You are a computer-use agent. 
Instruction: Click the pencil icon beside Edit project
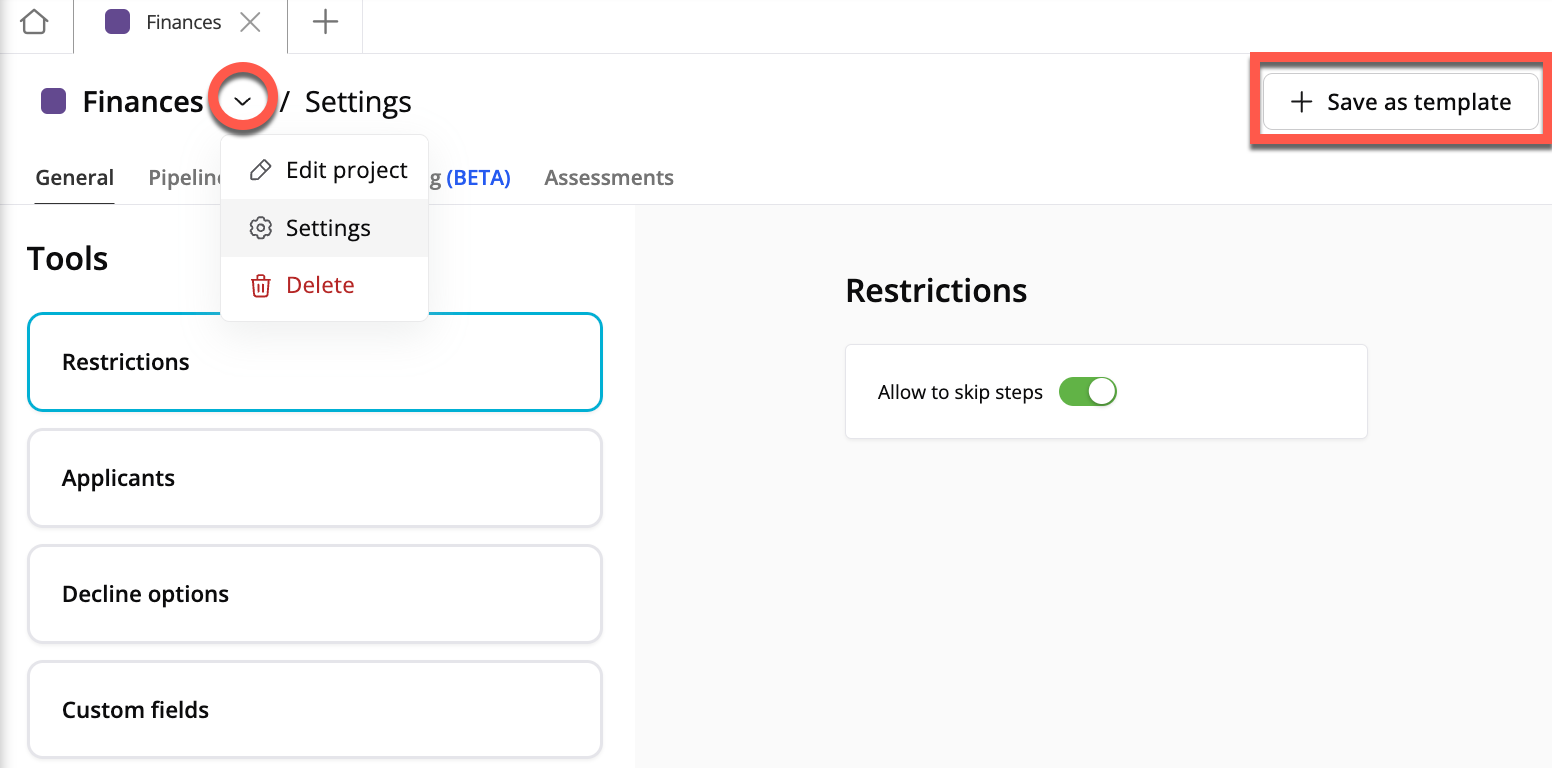coord(260,170)
